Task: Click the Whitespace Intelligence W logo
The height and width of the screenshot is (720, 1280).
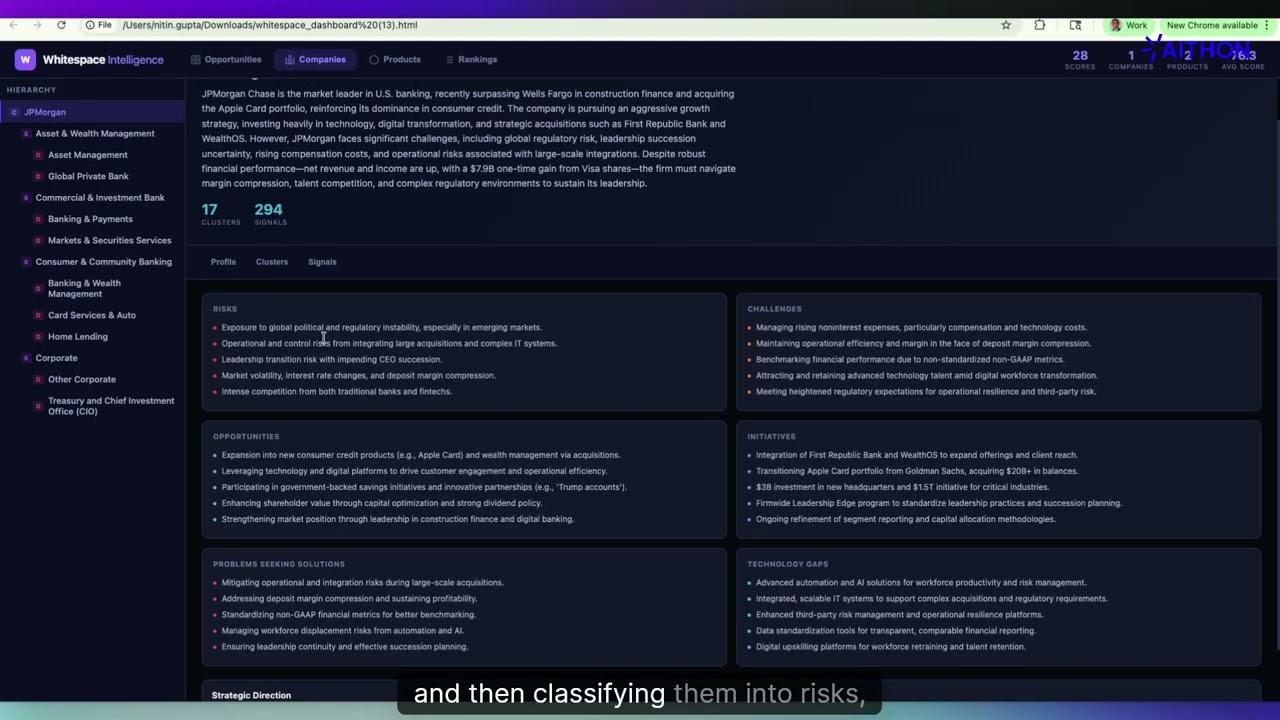Action: tap(25, 59)
